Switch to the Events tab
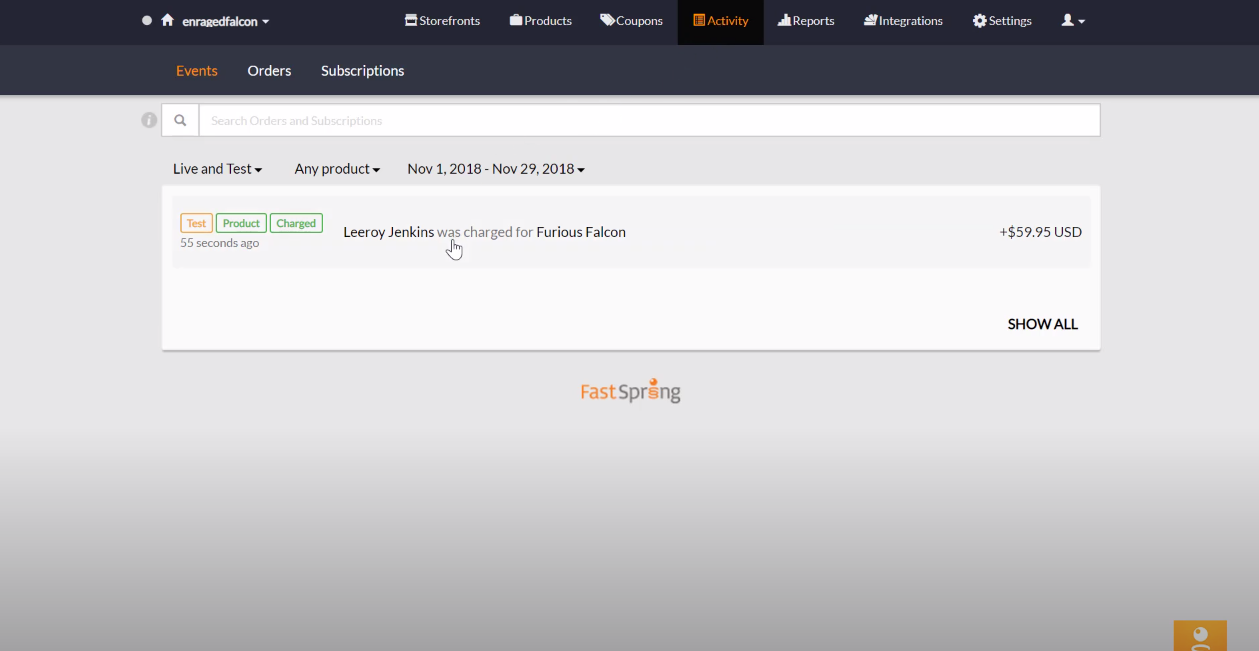 (x=197, y=71)
